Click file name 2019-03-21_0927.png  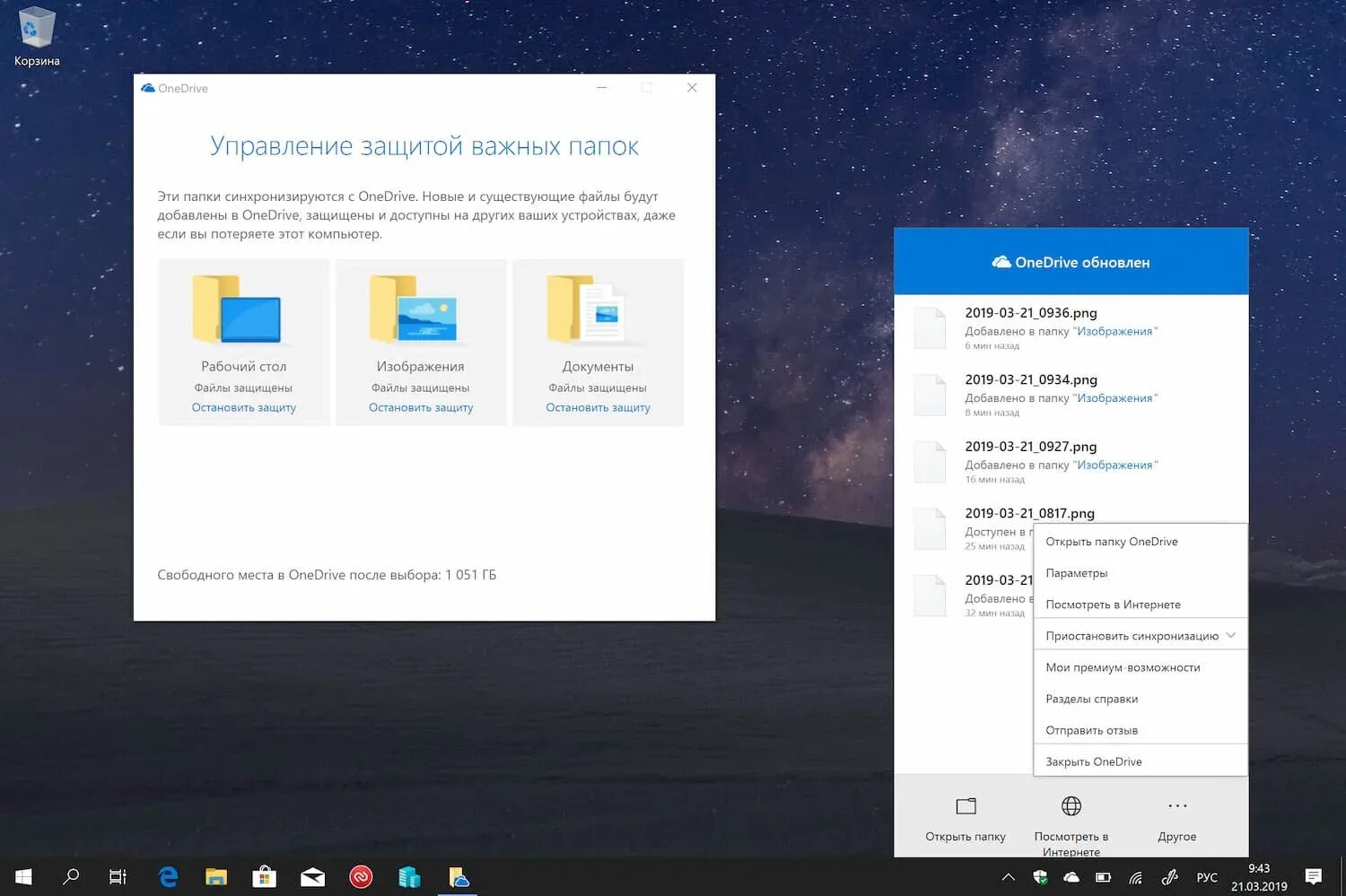(1031, 447)
